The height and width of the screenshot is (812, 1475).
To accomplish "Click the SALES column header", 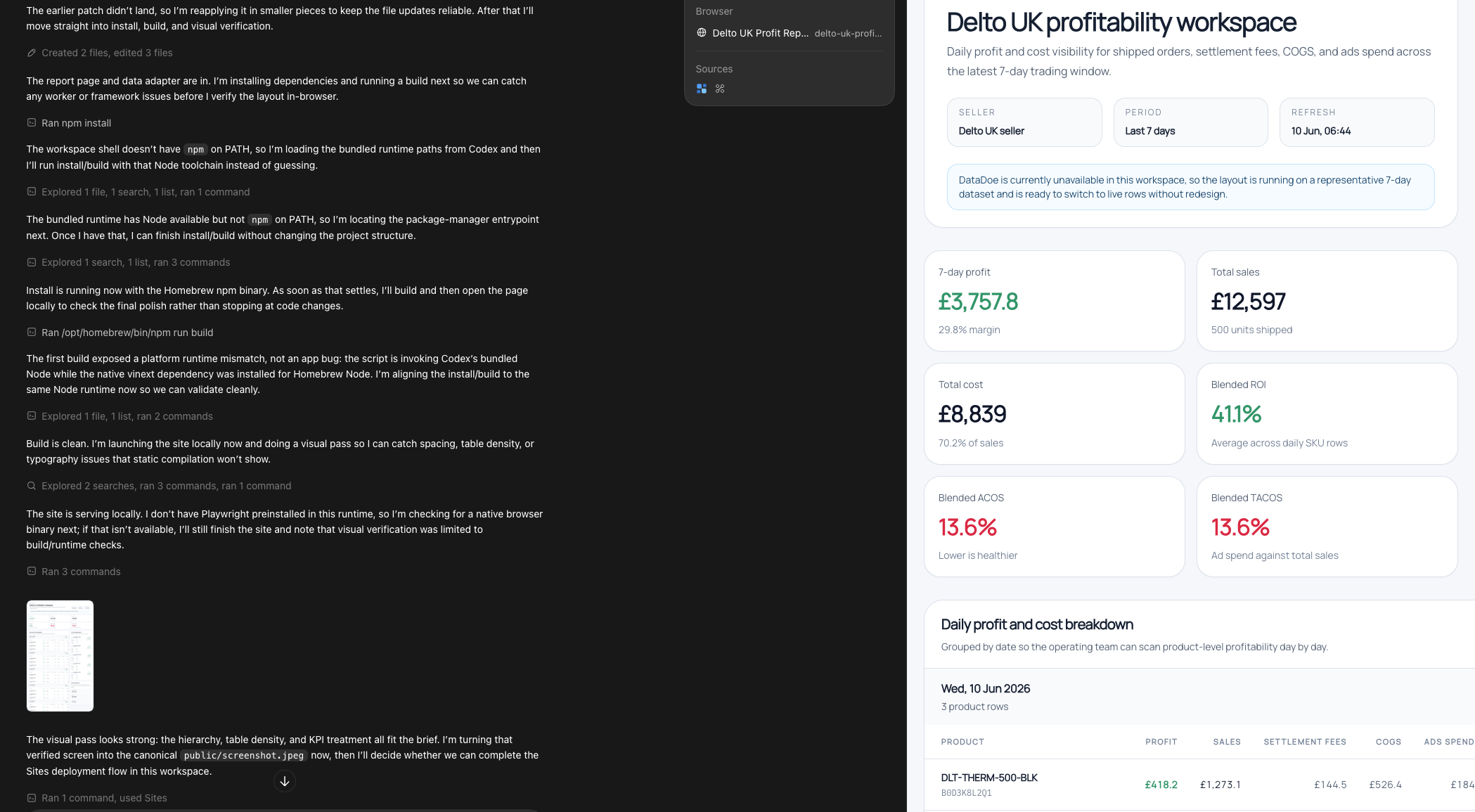I will 1226,742.
